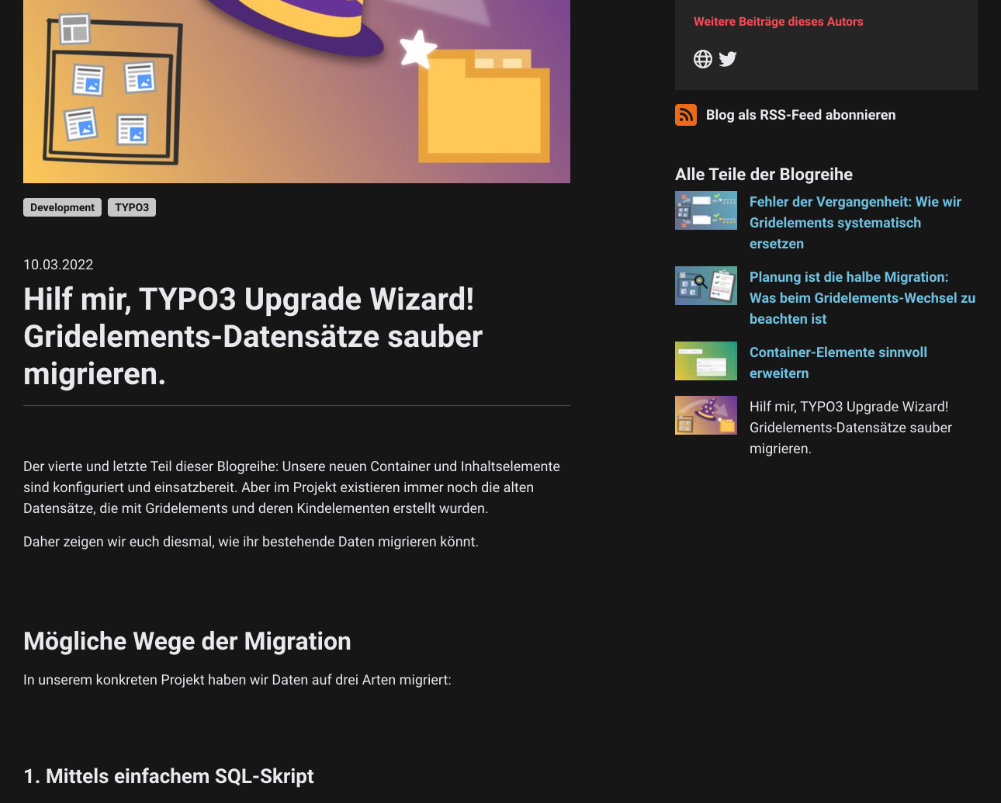1001x803 pixels.
Task: Click paragraph starting 'Der vierte und letzte Teil'
Action: 292,487
